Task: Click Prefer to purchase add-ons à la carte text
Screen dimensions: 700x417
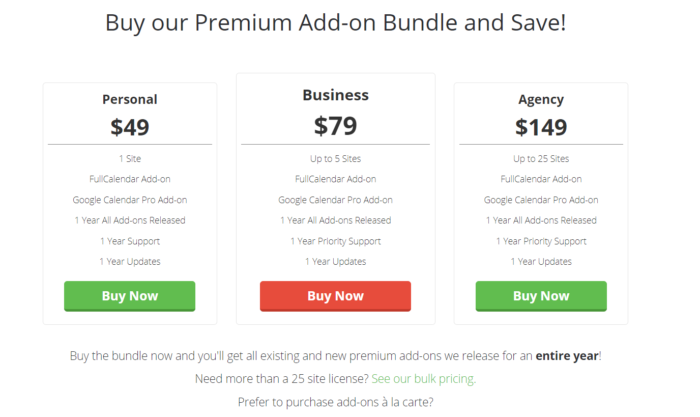Action: (x=335, y=402)
